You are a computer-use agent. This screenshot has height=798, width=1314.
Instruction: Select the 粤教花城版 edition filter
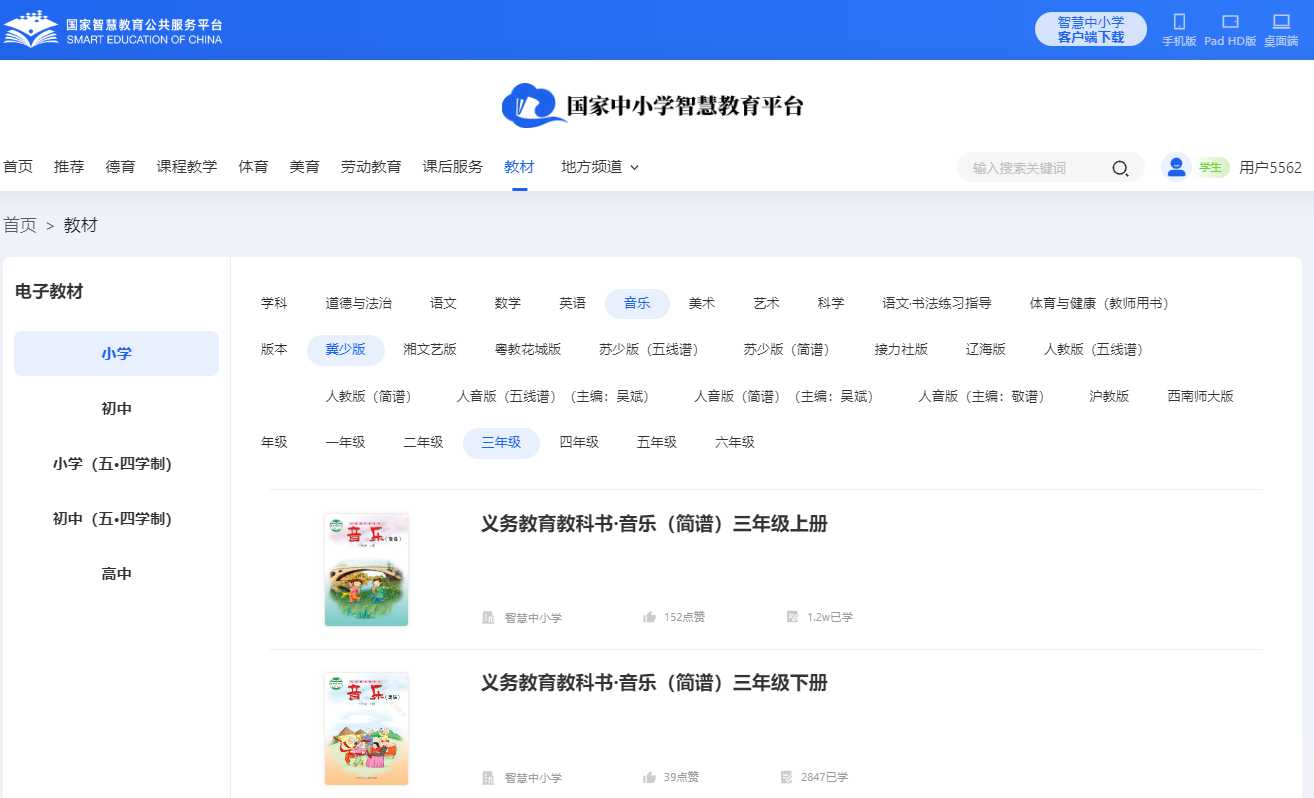coord(528,350)
